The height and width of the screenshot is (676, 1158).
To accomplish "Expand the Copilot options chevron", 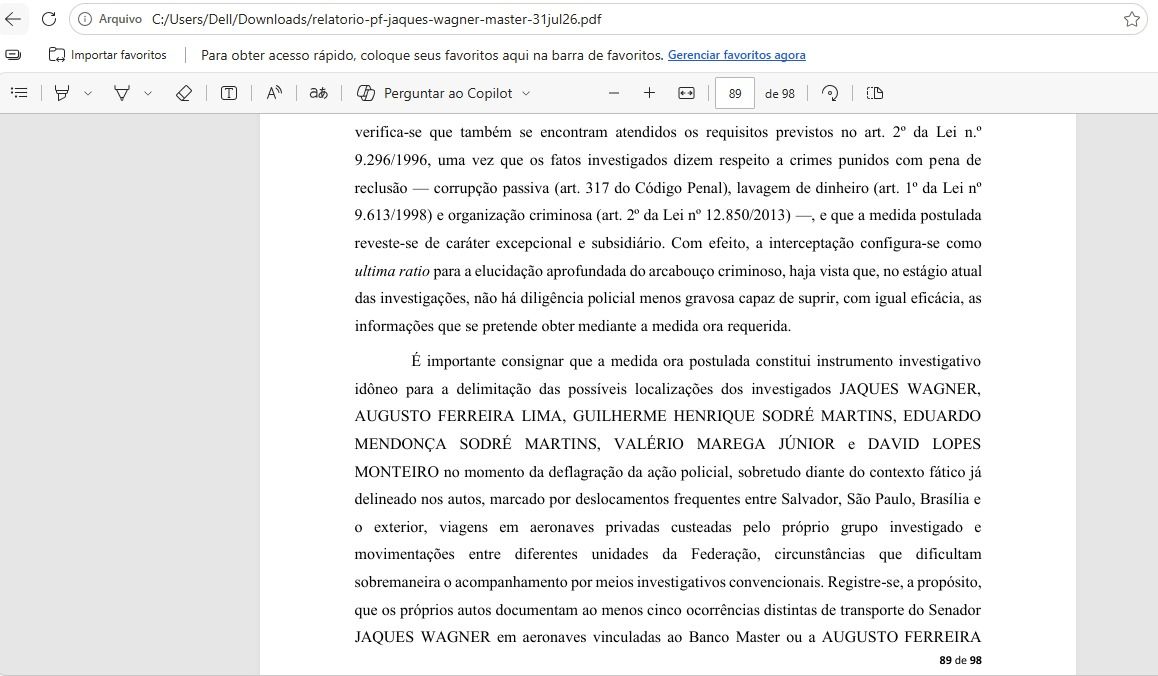I will [526, 93].
